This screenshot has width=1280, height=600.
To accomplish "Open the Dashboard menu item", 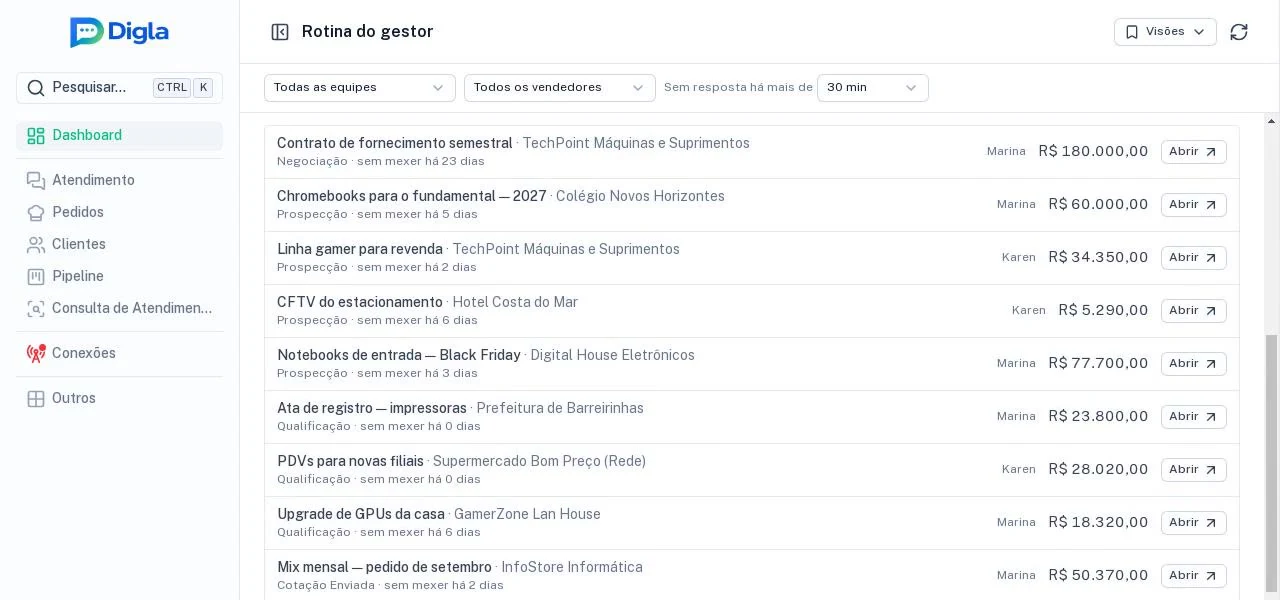I will 119,136.
